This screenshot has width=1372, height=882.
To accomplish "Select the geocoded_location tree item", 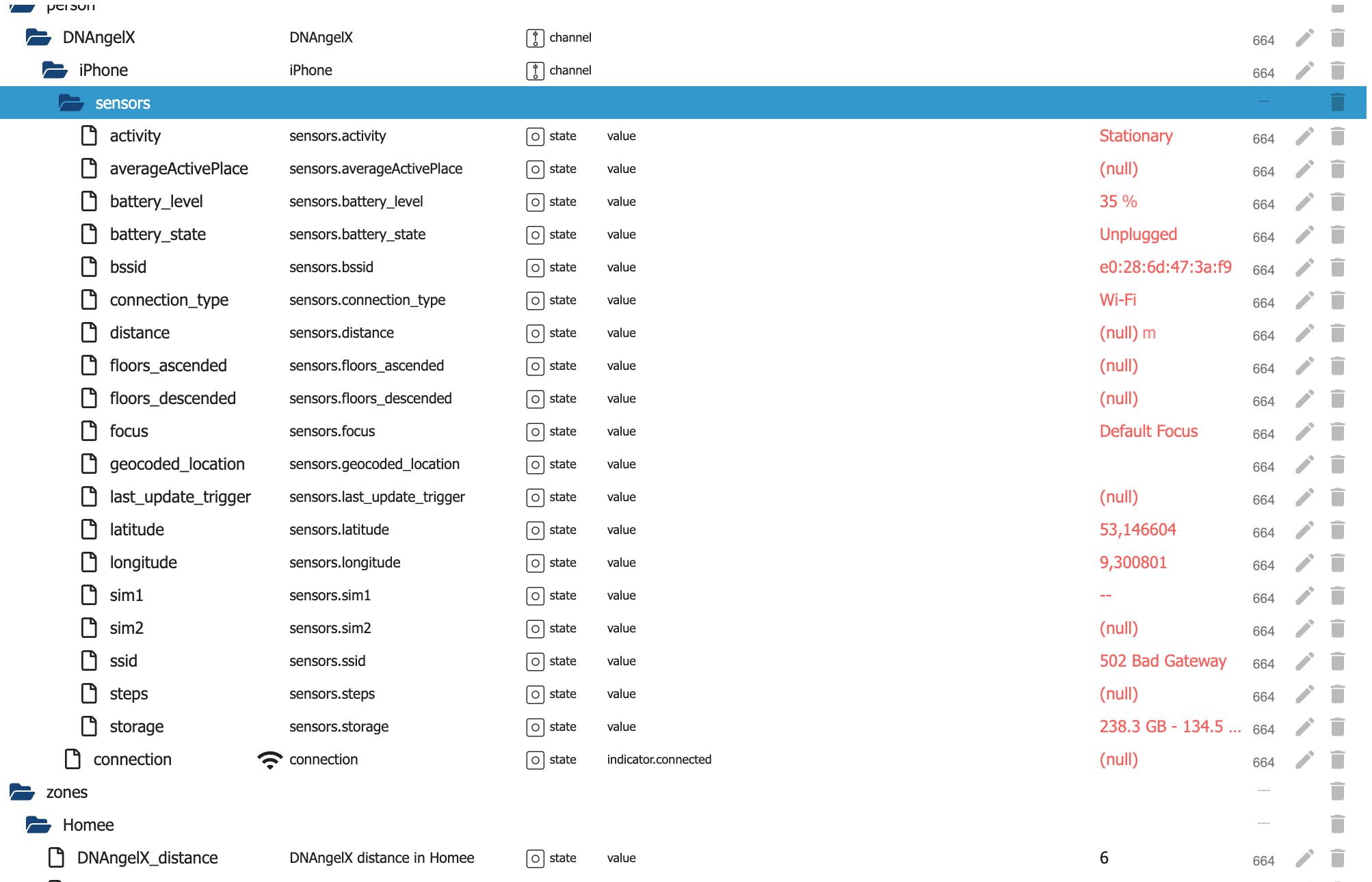I will (176, 464).
